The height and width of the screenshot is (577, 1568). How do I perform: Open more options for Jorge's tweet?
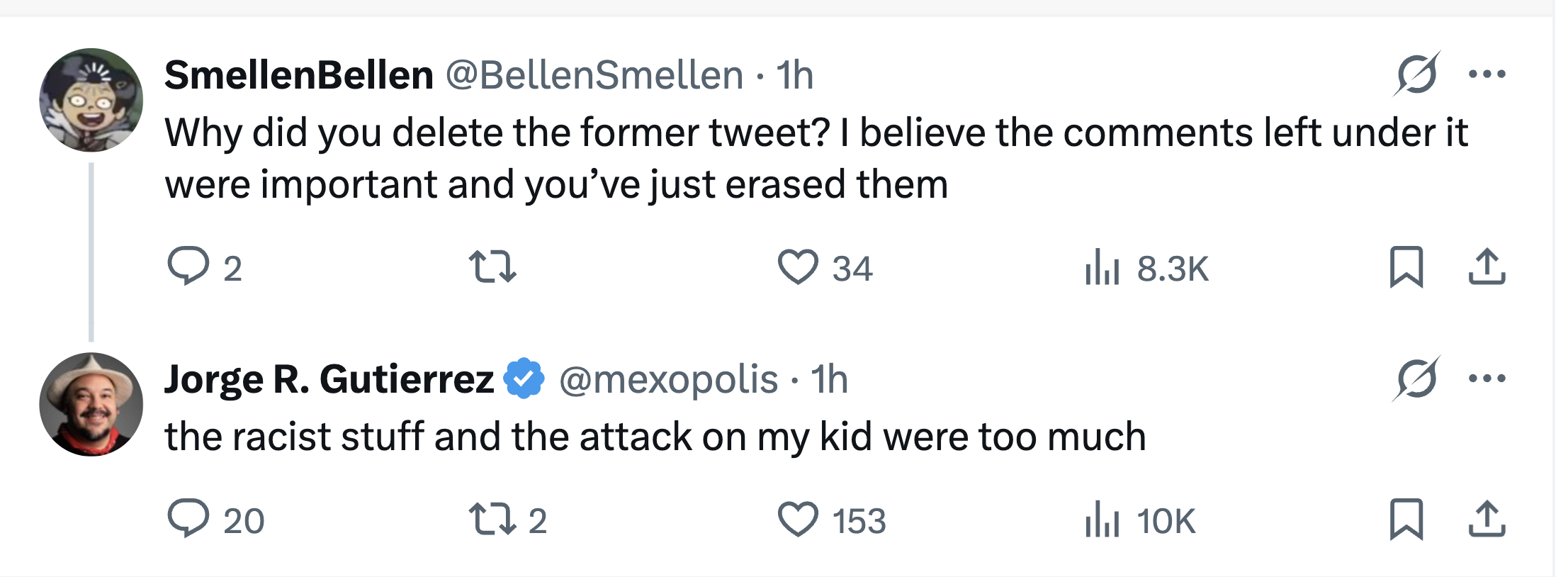[1487, 378]
